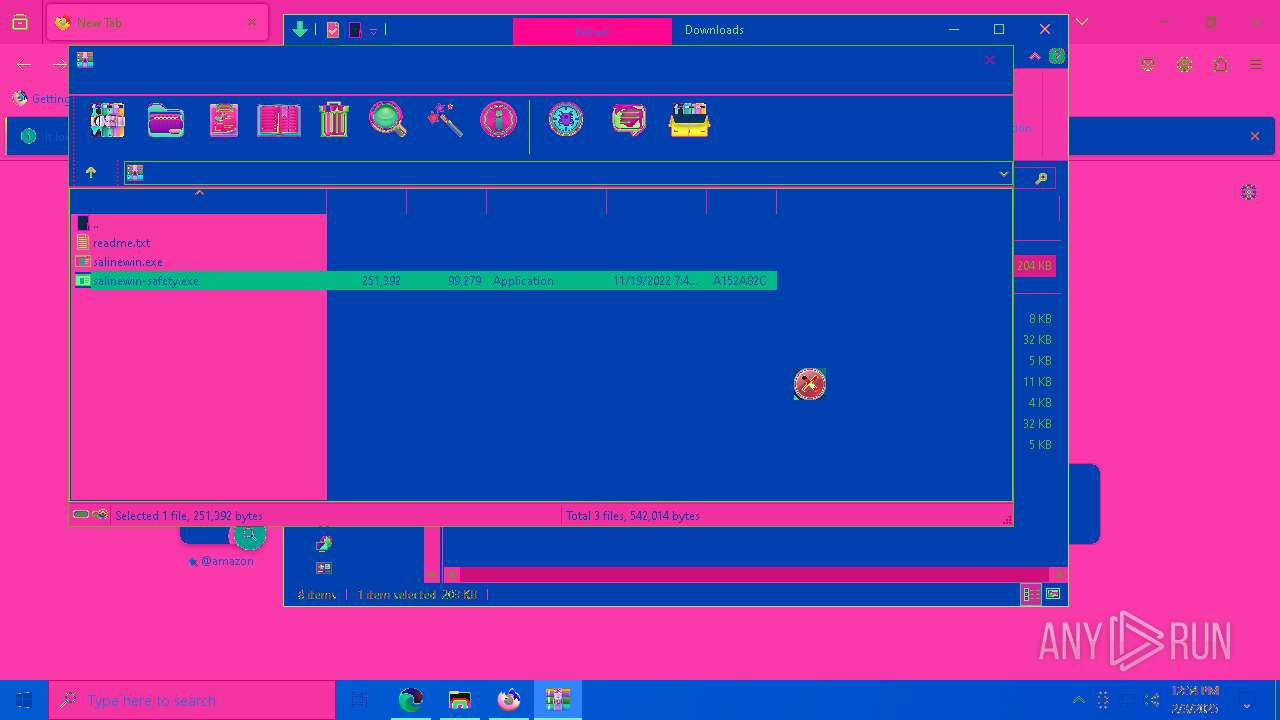The width and height of the screenshot is (1280, 720).
Task: Close the New Tab browser tab
Action: [252, 22]
